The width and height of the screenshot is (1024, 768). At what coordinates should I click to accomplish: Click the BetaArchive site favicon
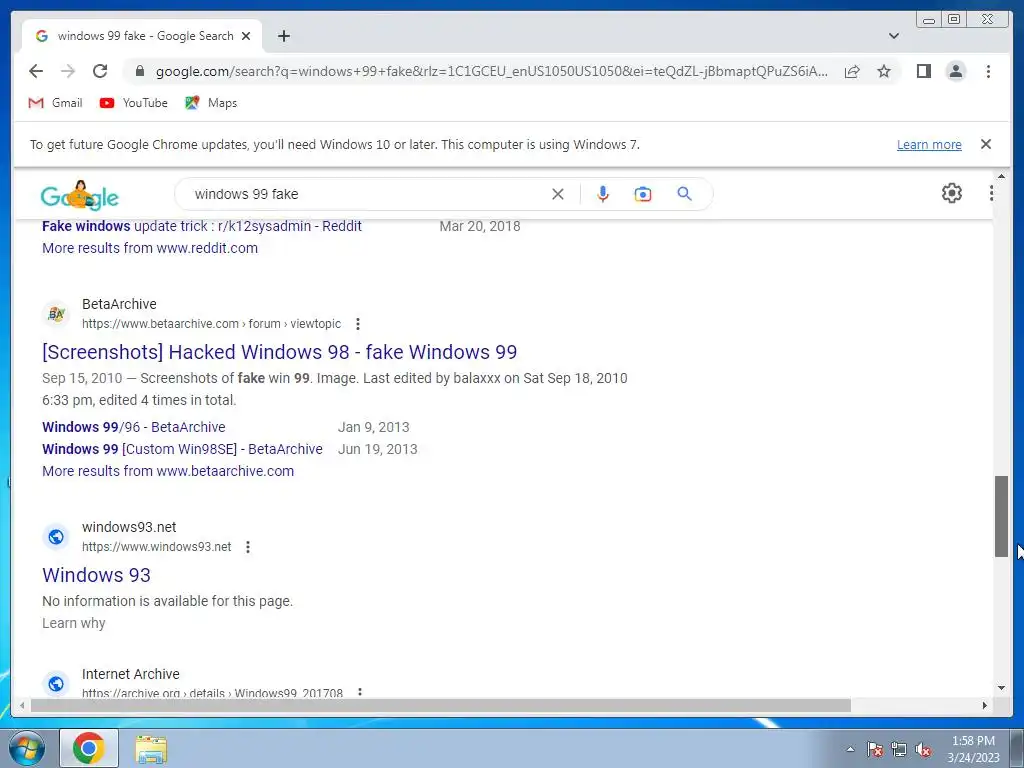click(56, 314)
